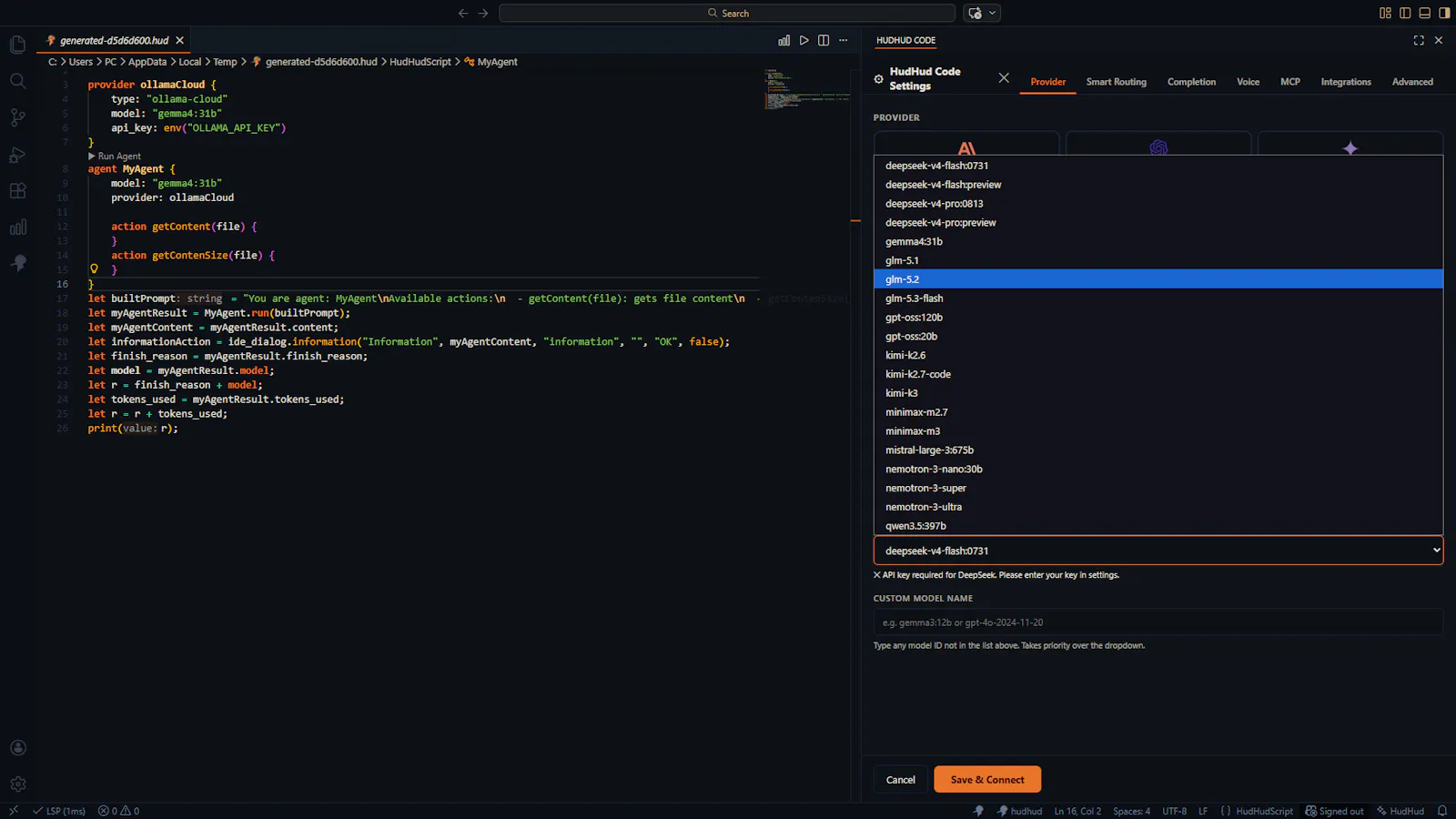Select nemotron-3-ultra in the model list
The image size is (1456, 819).
pyautogui.click(x=1158, y=507)
